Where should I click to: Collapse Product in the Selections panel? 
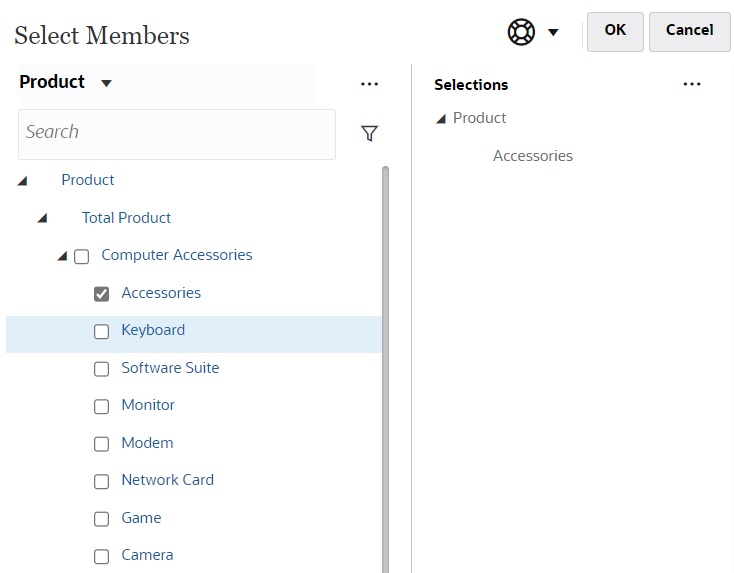(x=440, y=119)
